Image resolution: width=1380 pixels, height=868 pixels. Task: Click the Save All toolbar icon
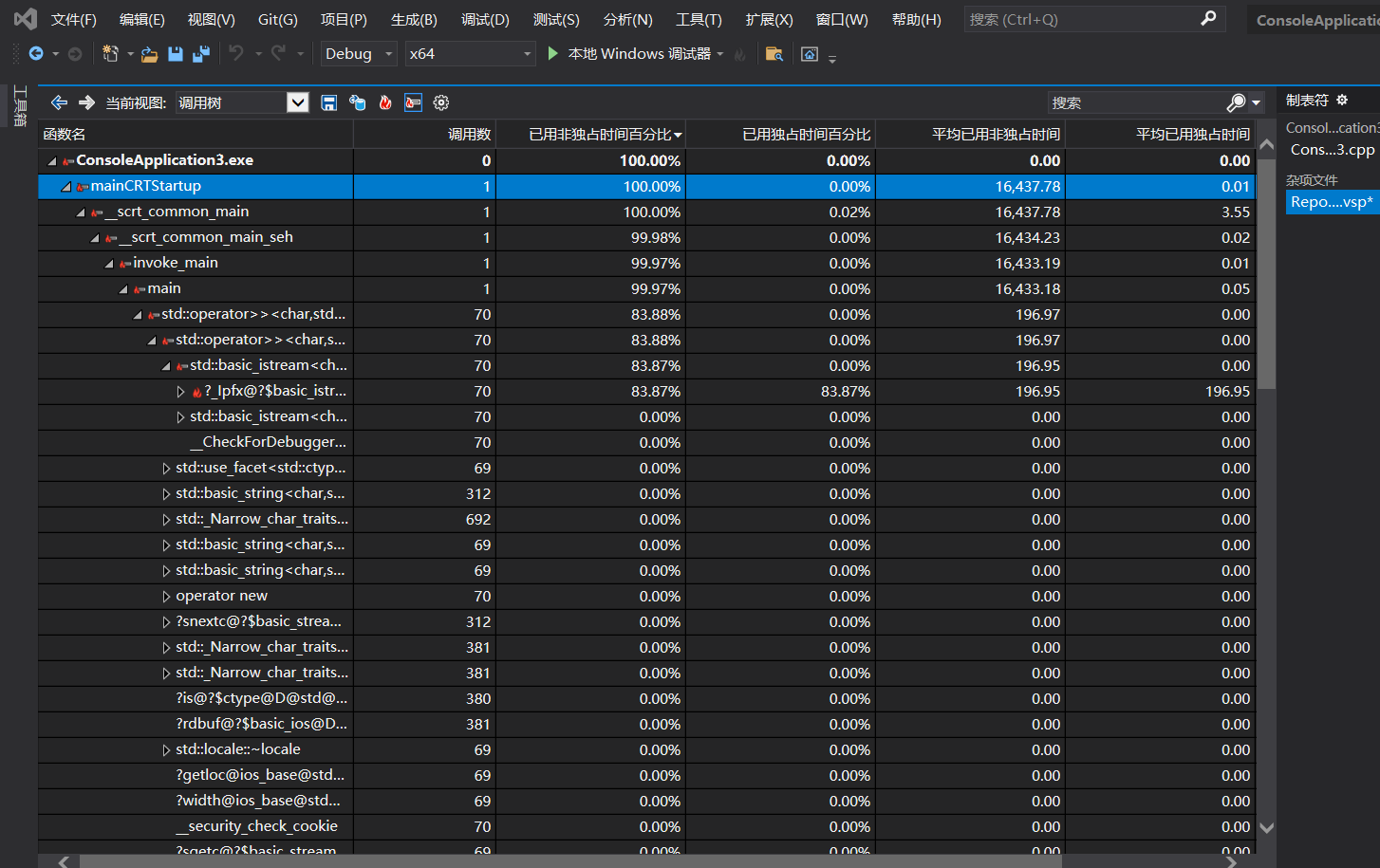(201, 54)
